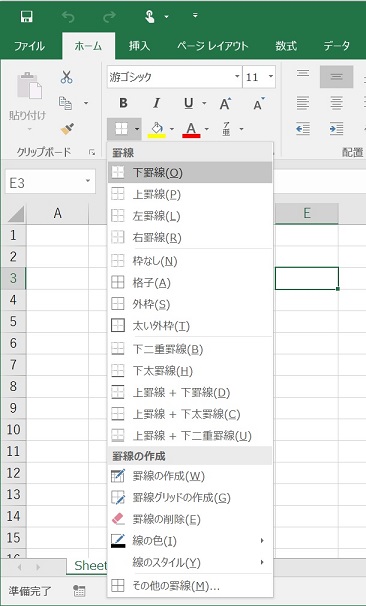Toggle touch/mouse mode icon

(150, 16)
